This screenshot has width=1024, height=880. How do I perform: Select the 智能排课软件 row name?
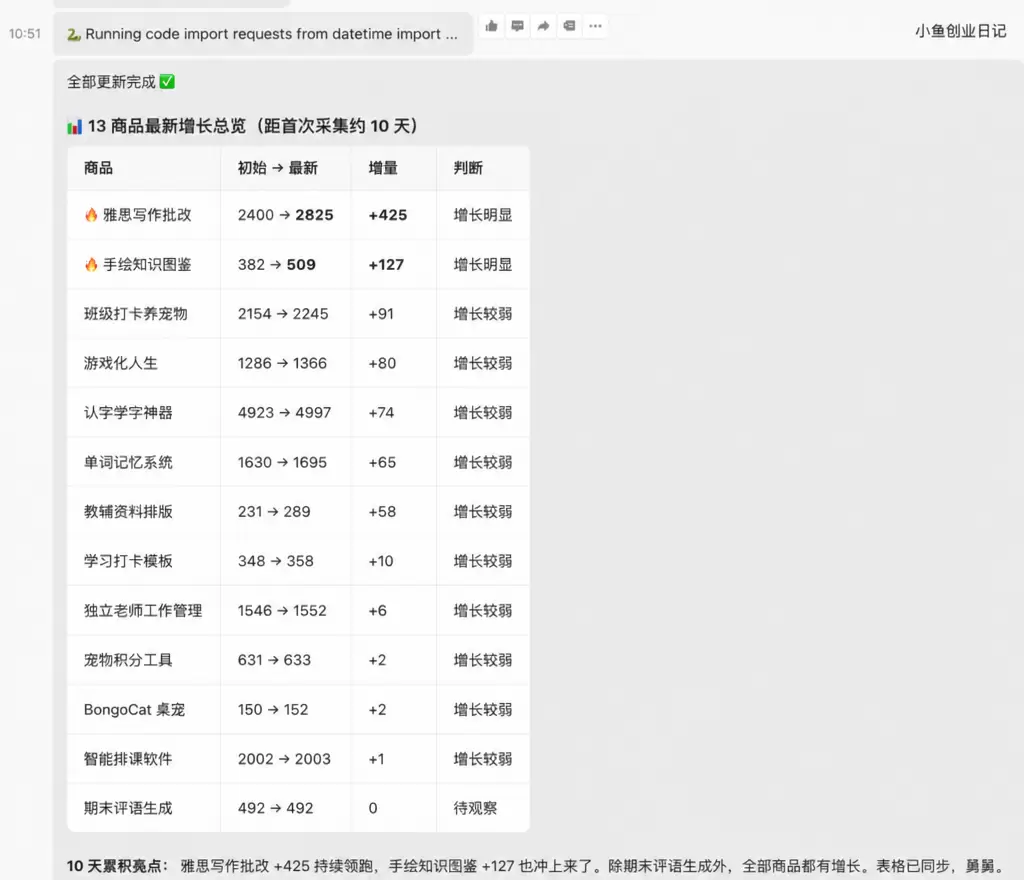click(x=128, y=759)
